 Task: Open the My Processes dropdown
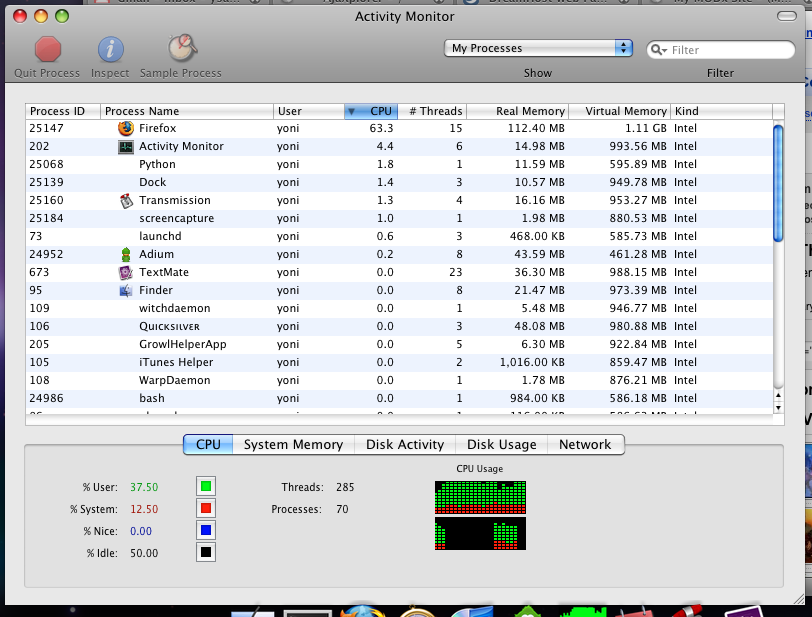click(538, 48)
